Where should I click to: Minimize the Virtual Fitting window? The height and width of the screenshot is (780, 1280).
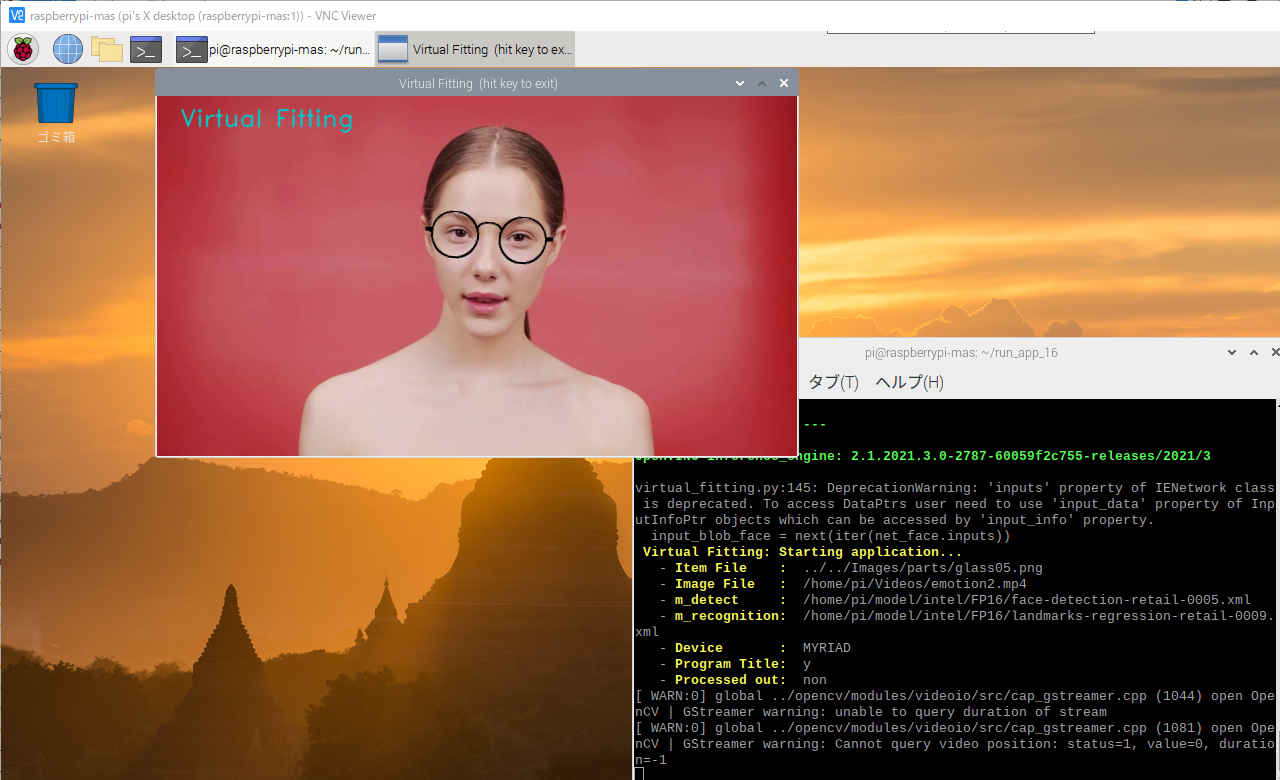(x=740, y=83)
